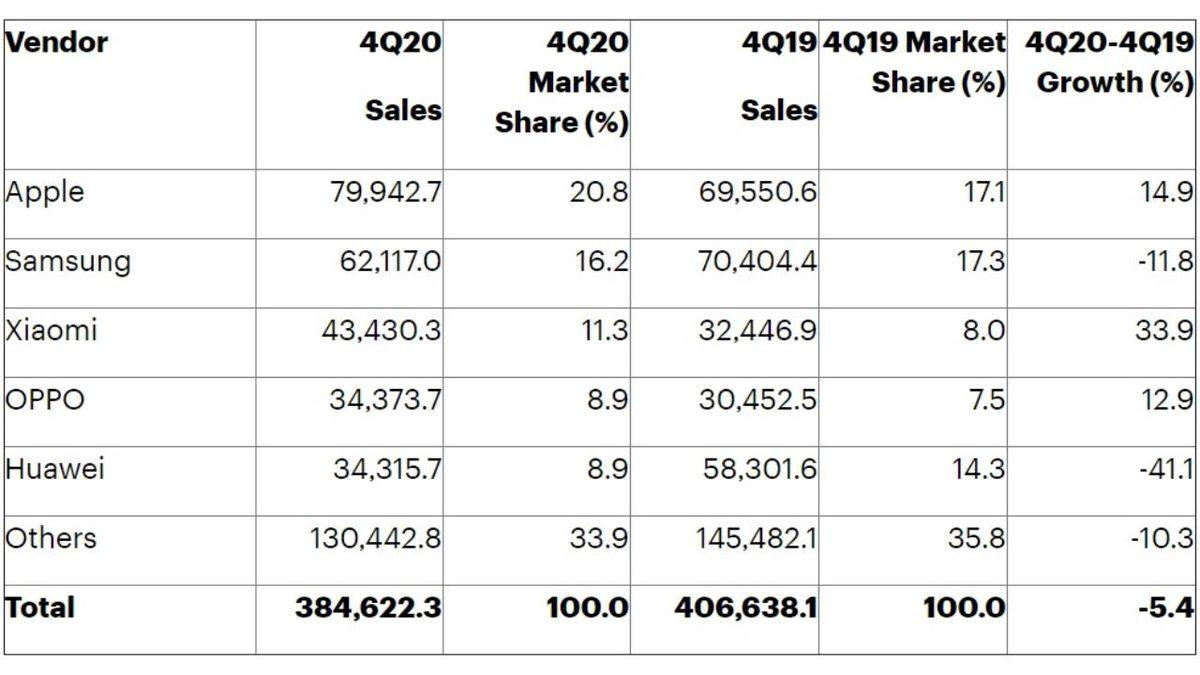This screenshot has height=675, width=1200.
Task: Click the Huawei vendor cell
Action: point(55,469)
